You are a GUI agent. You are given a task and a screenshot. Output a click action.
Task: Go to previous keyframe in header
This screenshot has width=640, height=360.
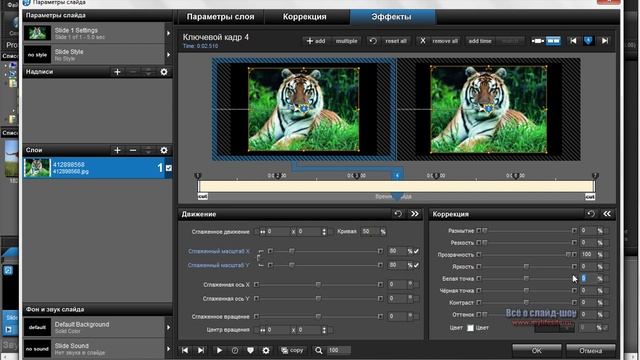point(573,41)
